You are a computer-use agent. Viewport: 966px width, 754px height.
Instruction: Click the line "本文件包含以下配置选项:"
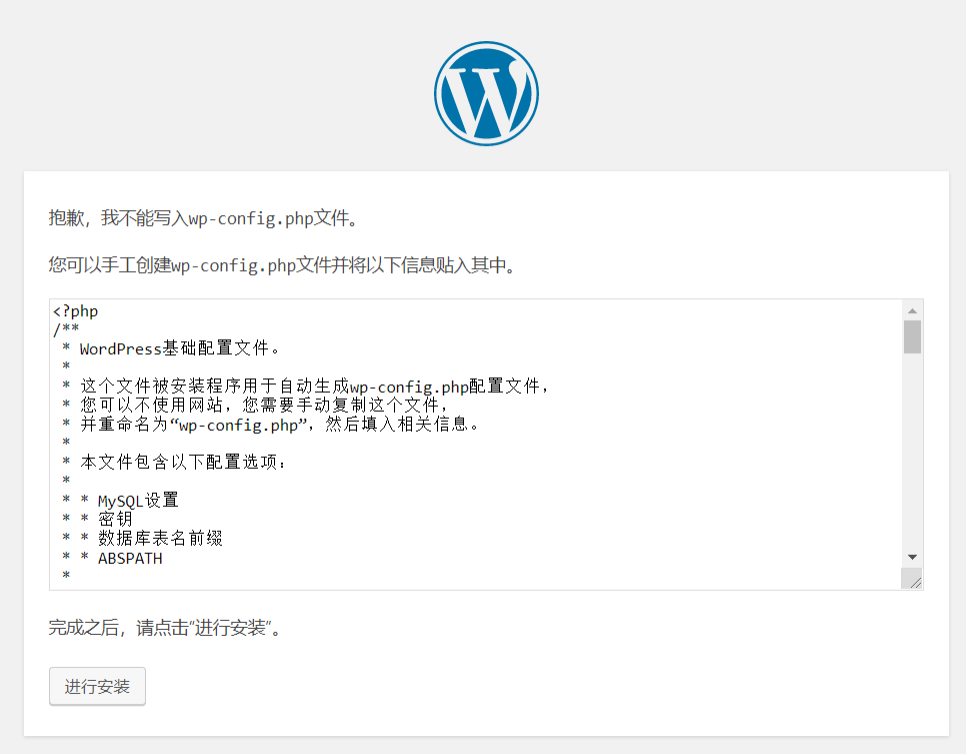(183, 462)
